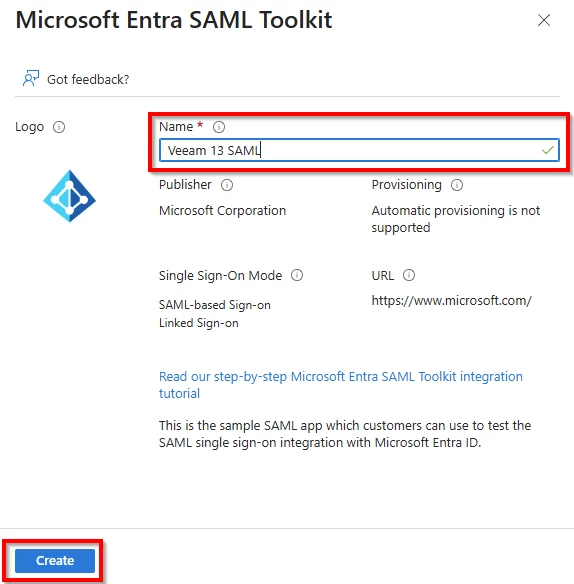
Task: Open the step-by-step integration tutorial link
Action: pos(340,385)
